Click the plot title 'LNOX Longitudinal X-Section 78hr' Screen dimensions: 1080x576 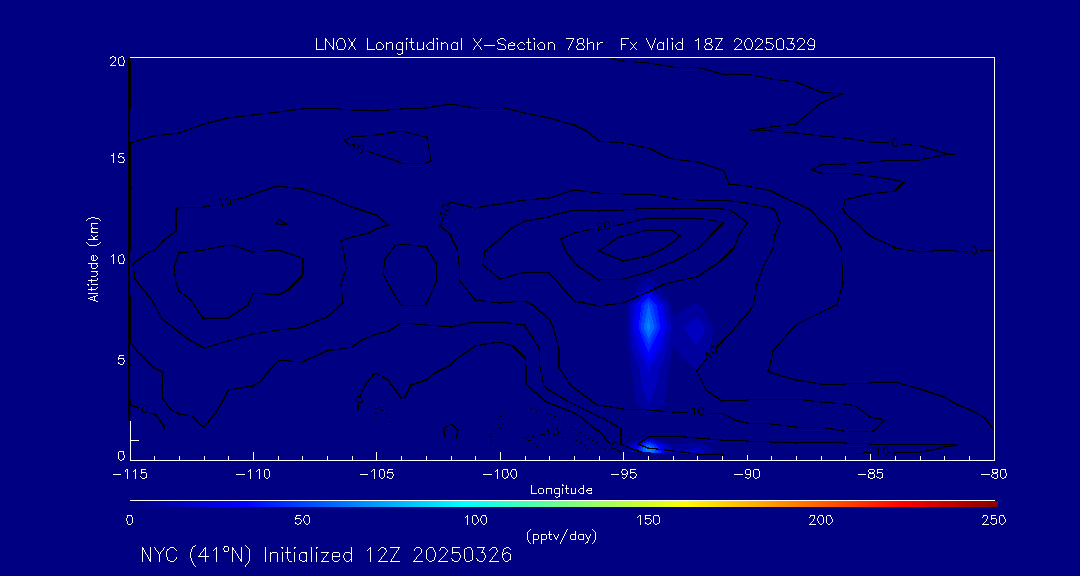[x=460, y=45]
